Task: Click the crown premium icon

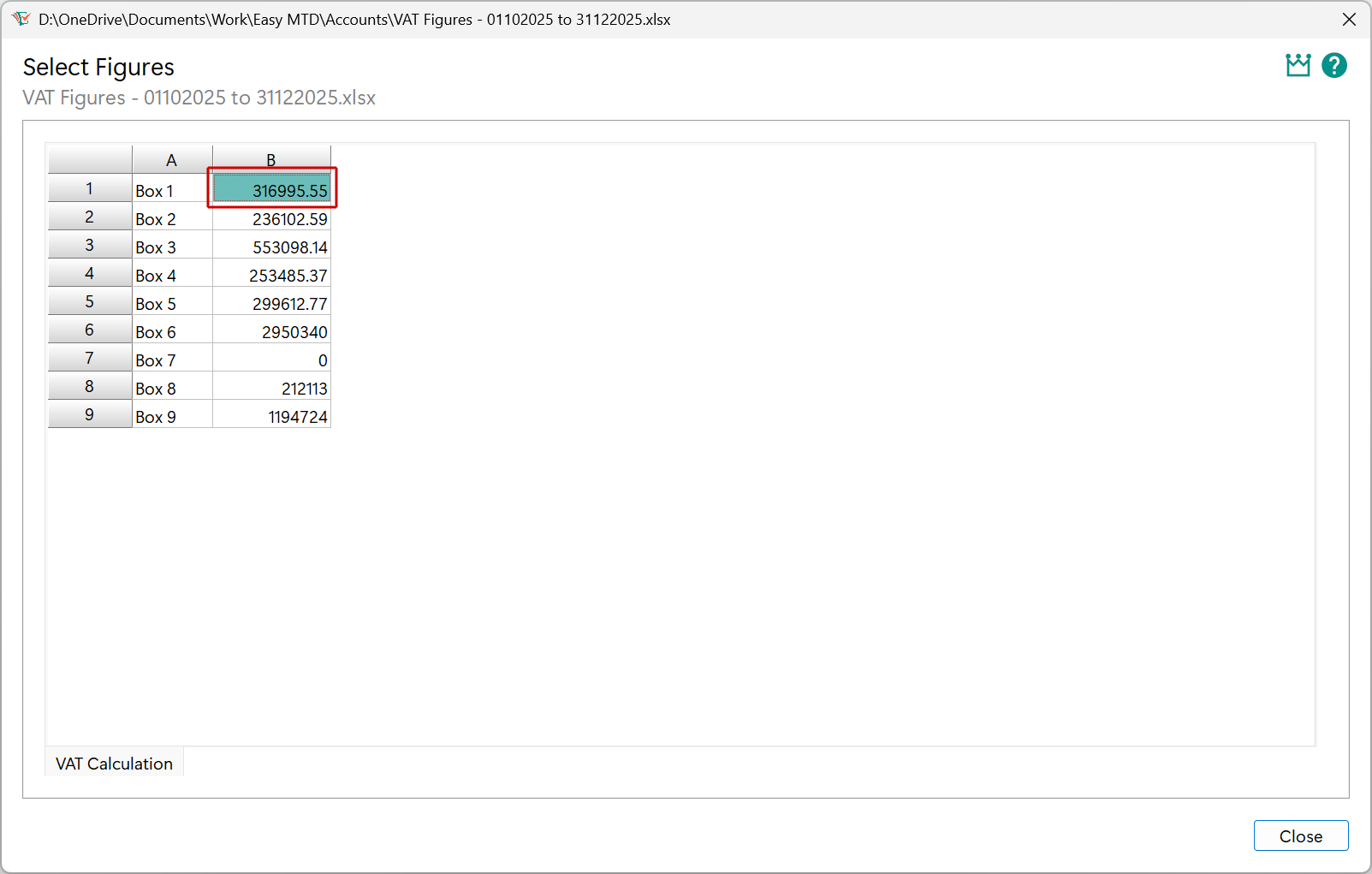Action: tap(1298, 66)
